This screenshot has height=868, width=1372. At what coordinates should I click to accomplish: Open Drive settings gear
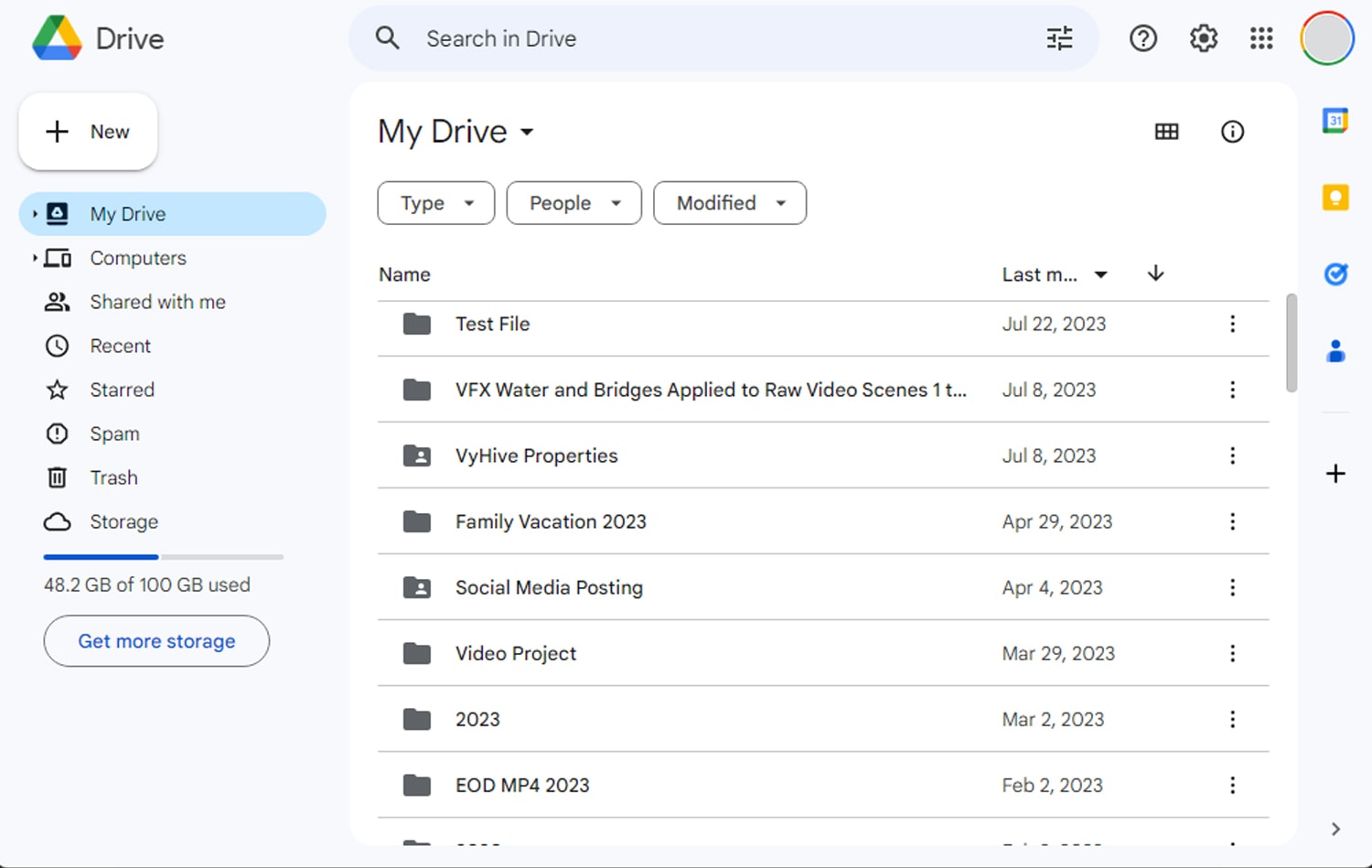coord(1203,38)
